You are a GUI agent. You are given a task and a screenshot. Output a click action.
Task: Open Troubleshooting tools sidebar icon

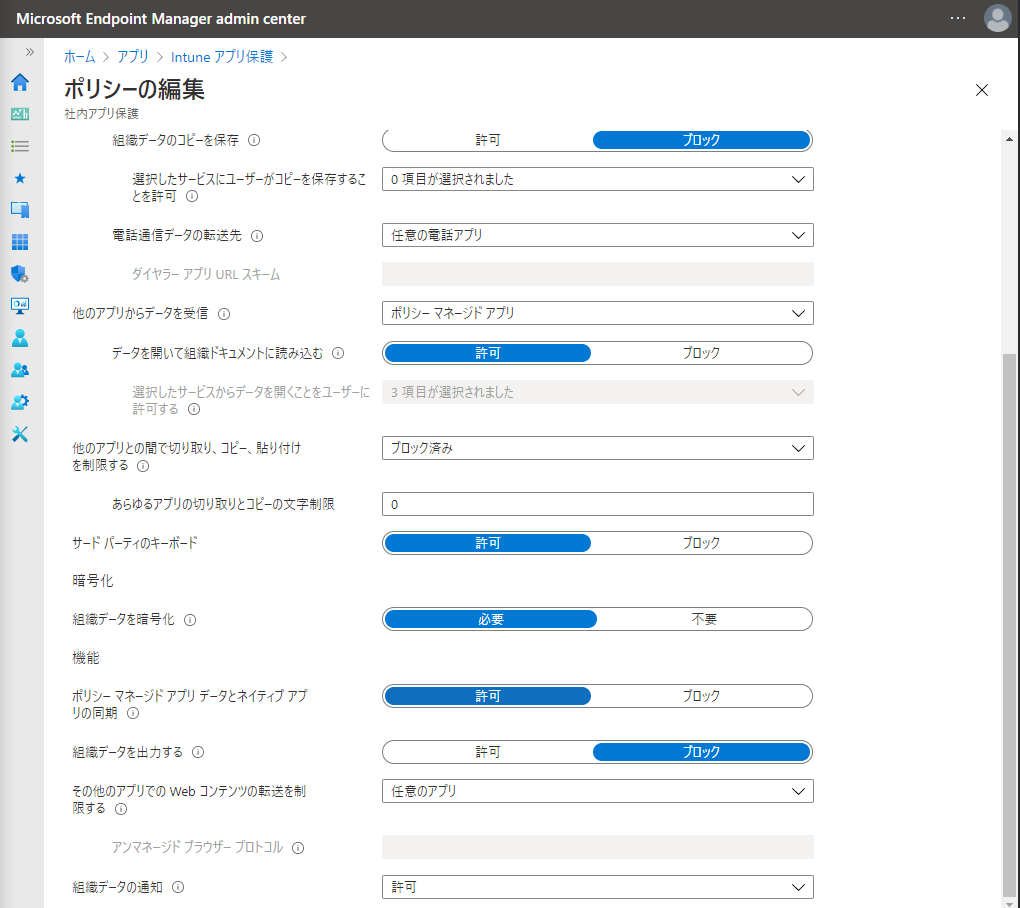pyautogui.click(x=20, y=434)
